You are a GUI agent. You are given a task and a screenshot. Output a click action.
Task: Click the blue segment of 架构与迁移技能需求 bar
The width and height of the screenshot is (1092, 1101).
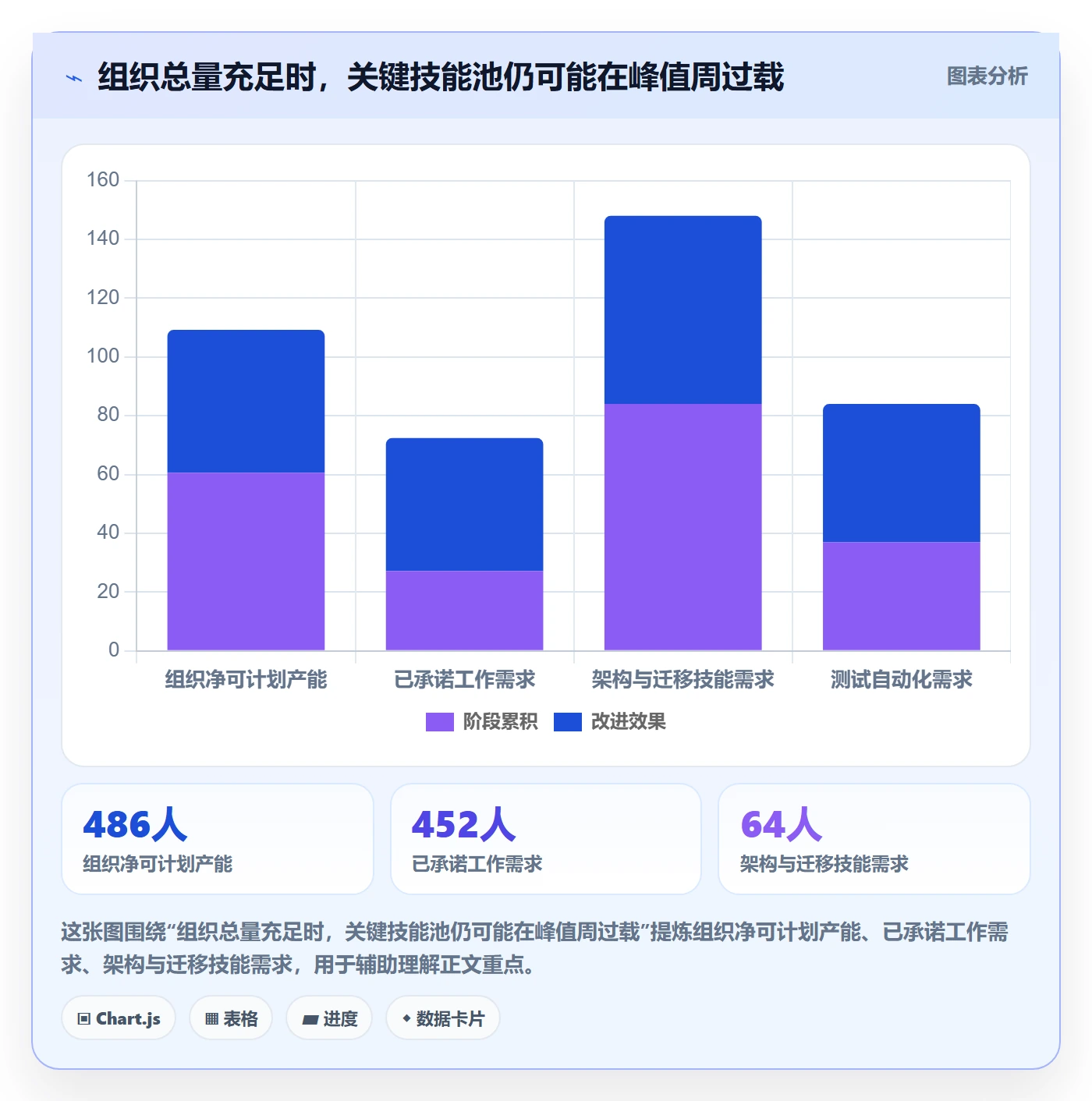pos(682,310)
